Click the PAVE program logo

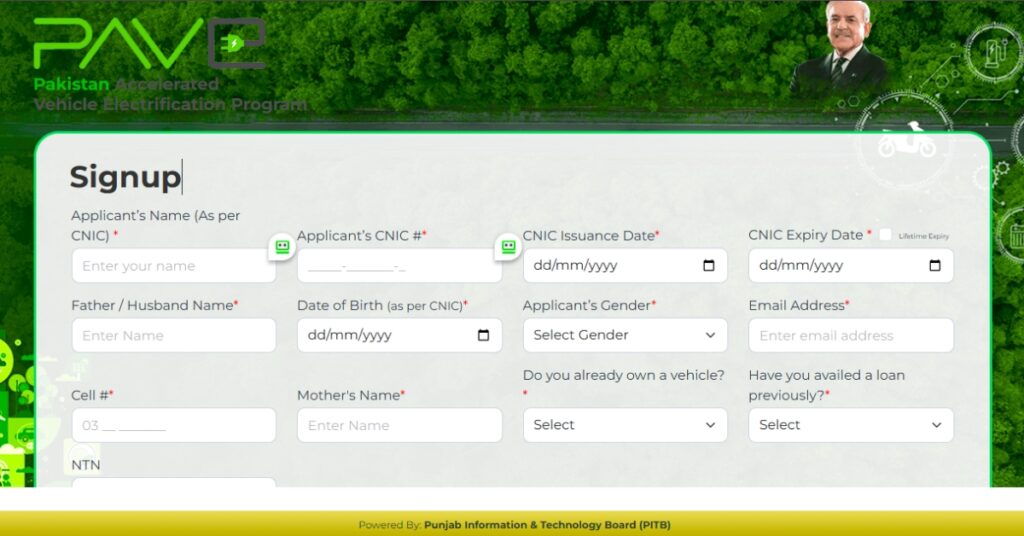(150, 45)
